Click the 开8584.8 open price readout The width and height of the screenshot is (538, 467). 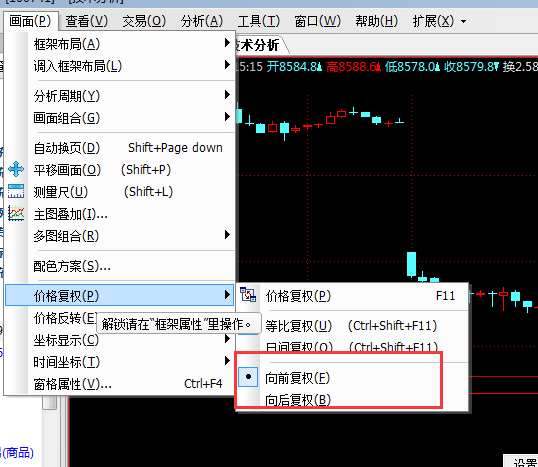(294, 66)
